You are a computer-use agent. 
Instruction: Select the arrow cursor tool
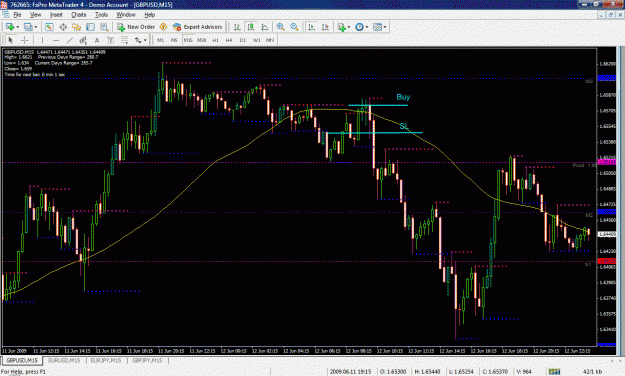point(11,40)
